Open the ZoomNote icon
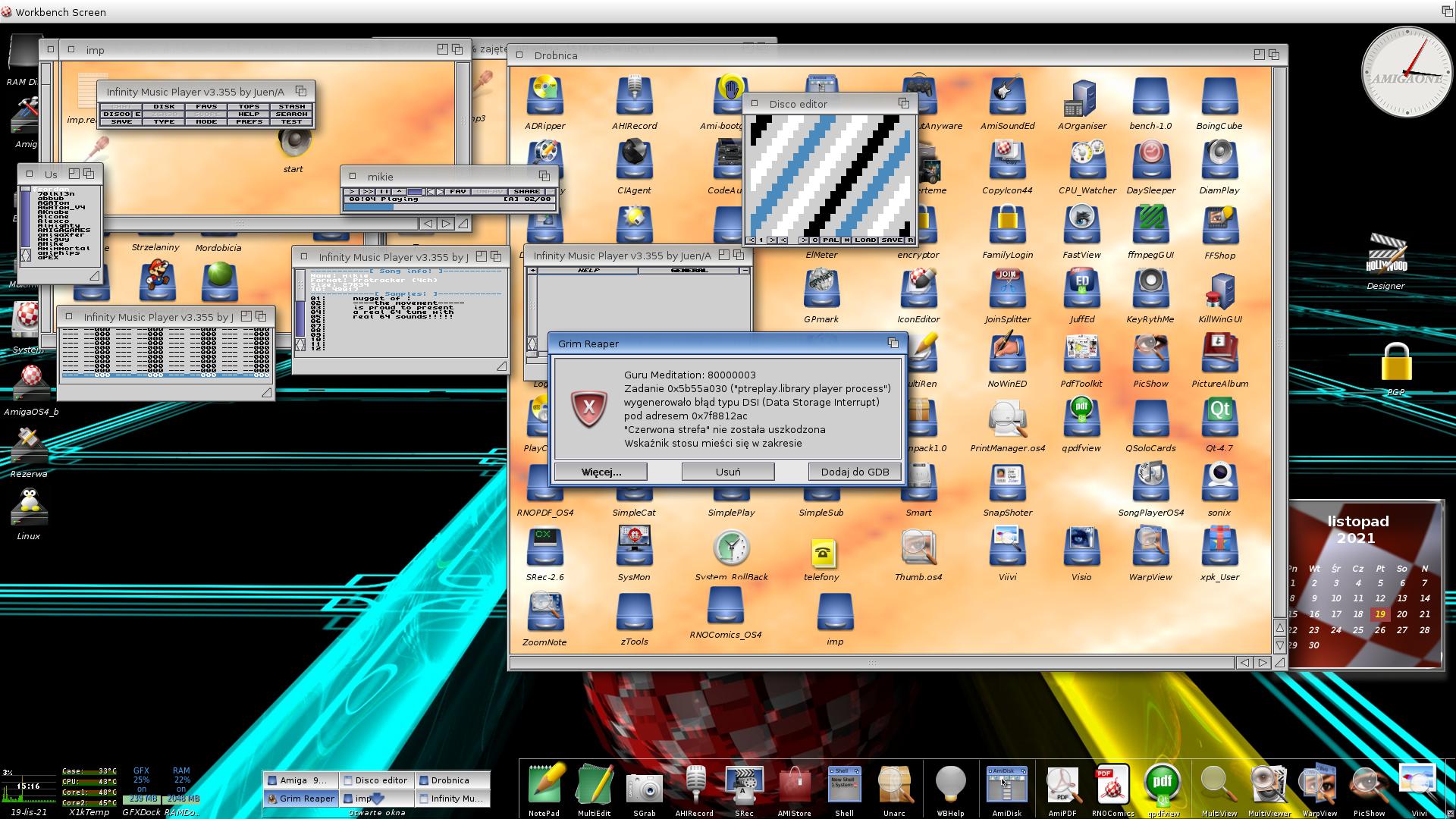This screenshot has height=819, width=1456. point(544,613)
